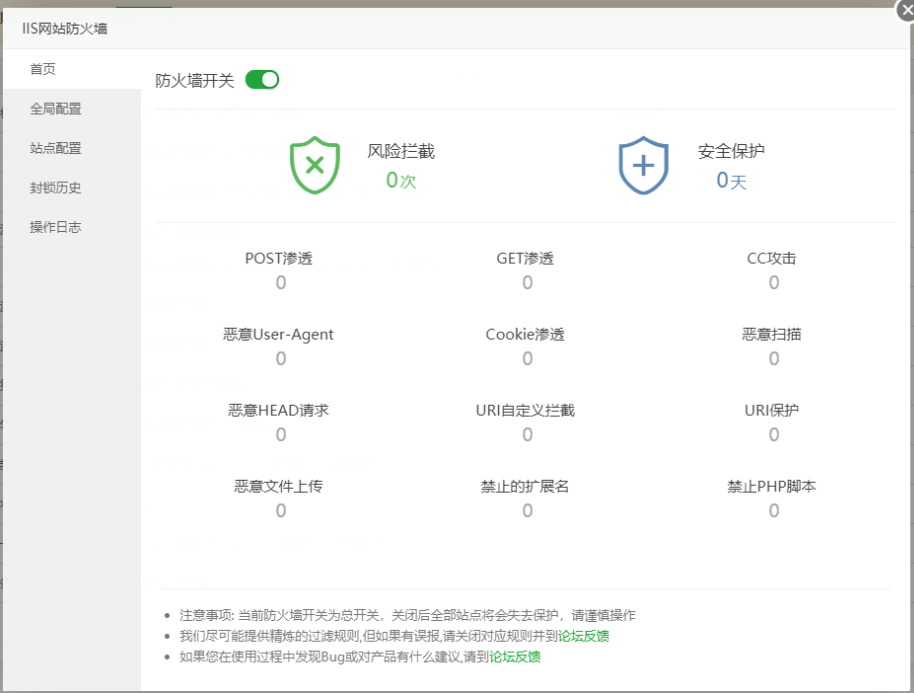This screenshot has width=914, height=693.
Task: Turn off the 防火墙开关 toggle
Action: (262, 80)
